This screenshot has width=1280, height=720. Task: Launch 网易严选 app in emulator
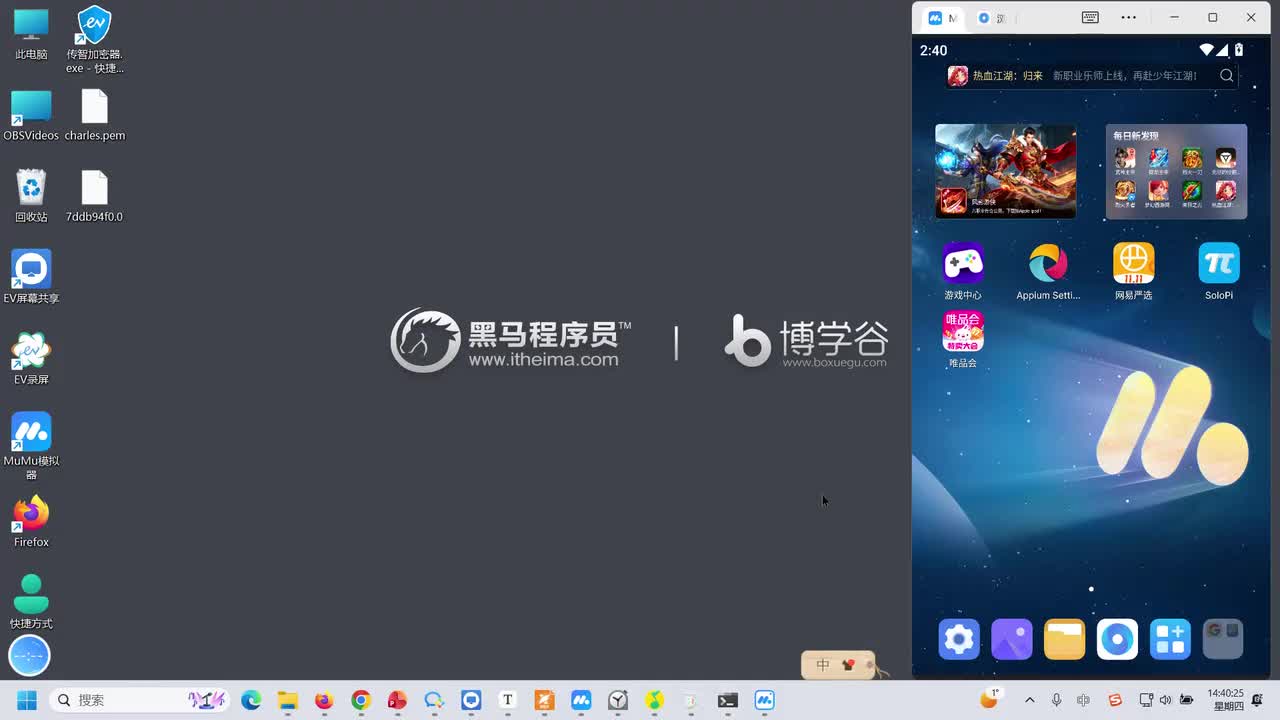[x=1133, y=272]
